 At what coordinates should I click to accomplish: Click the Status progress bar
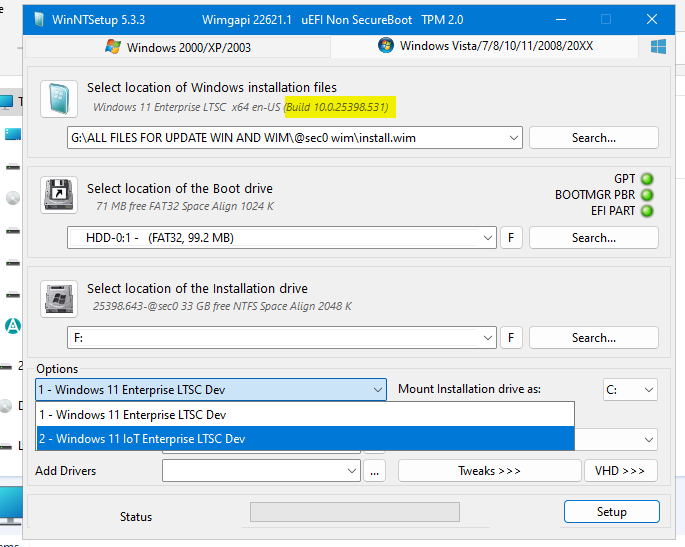(355, 512)
